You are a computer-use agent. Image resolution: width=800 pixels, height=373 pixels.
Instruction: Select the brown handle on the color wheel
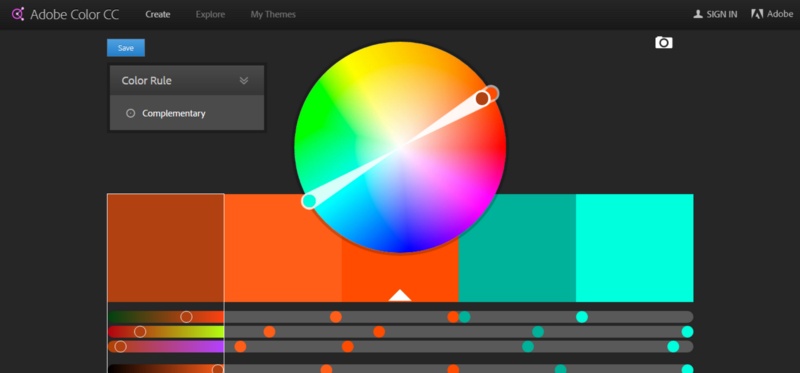pos(482,98)
